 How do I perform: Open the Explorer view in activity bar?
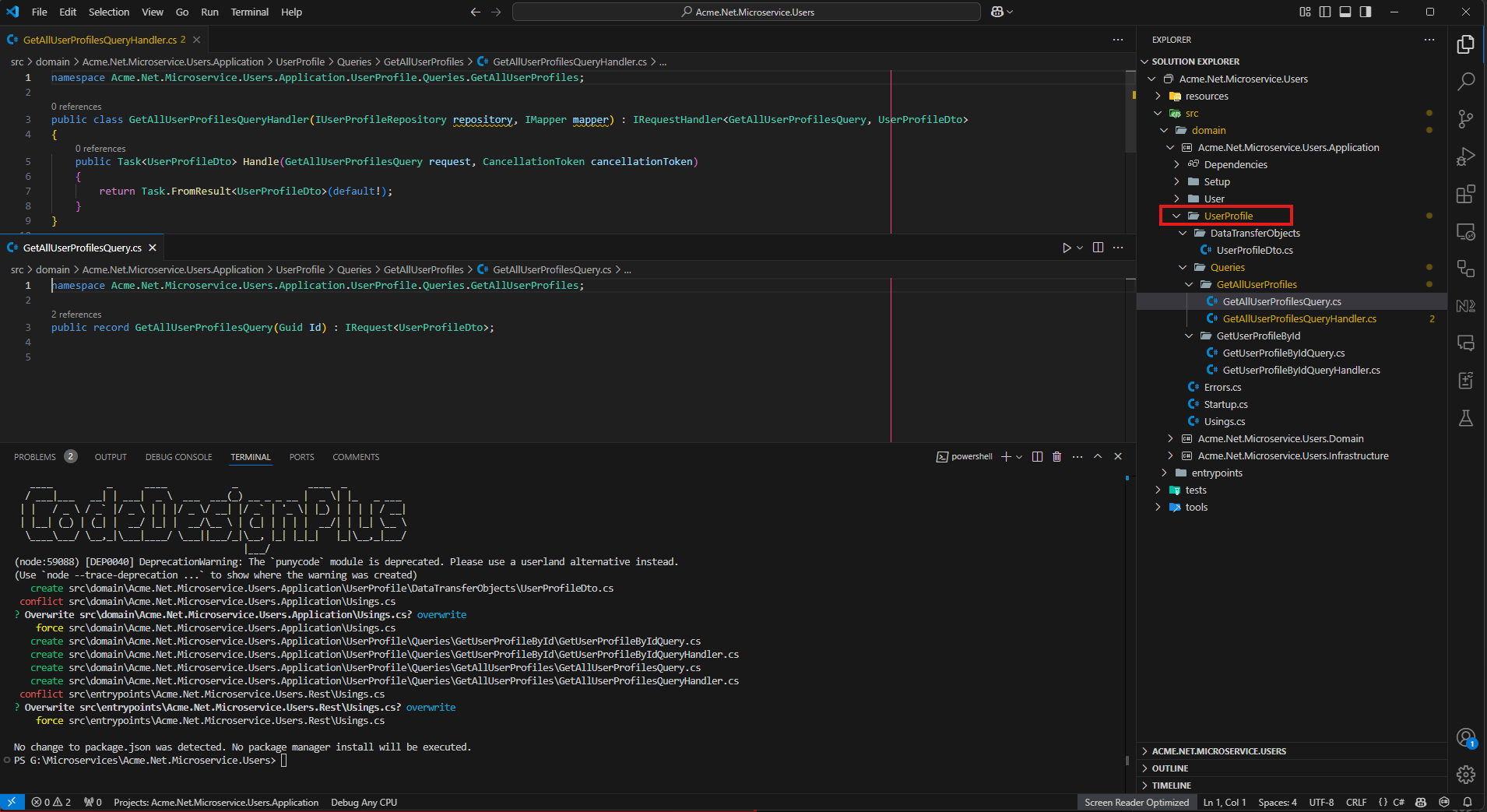[1466, 44]
